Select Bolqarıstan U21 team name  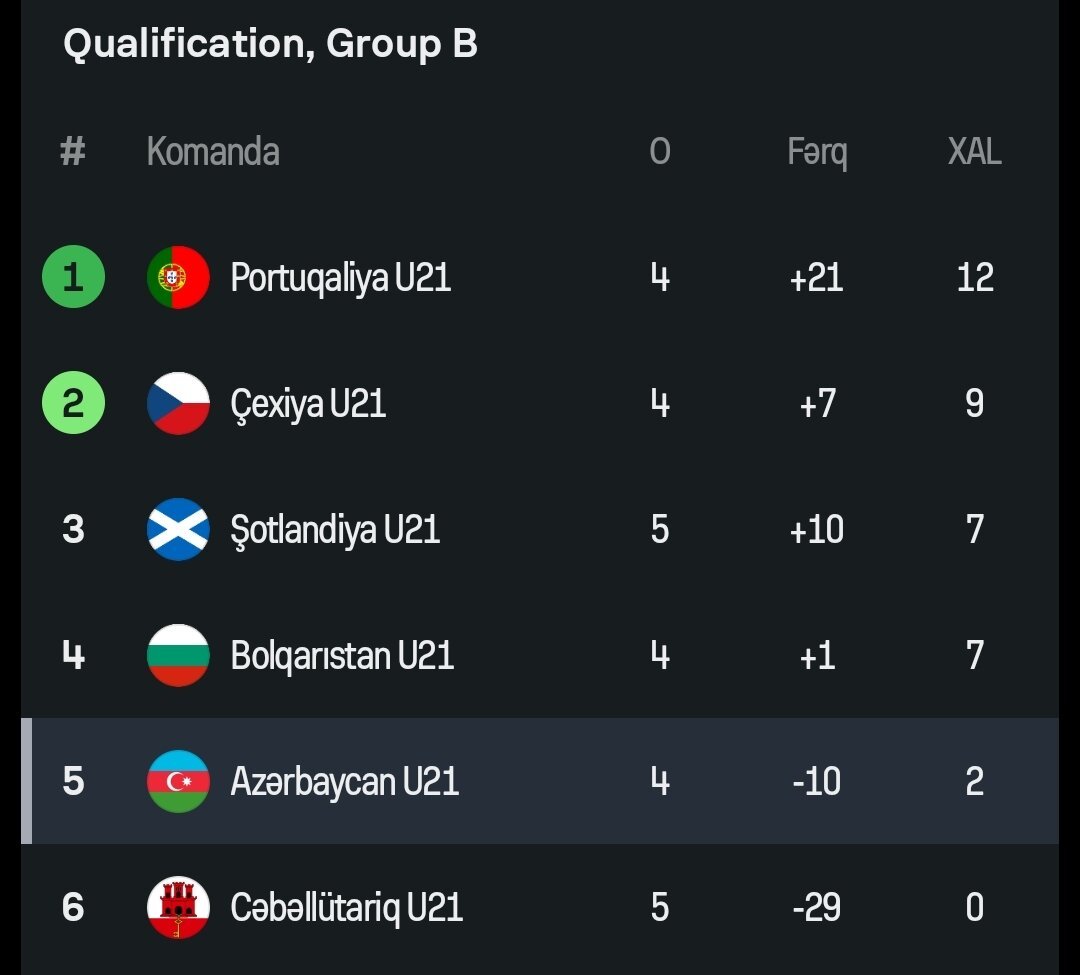[x=342, y=655]
